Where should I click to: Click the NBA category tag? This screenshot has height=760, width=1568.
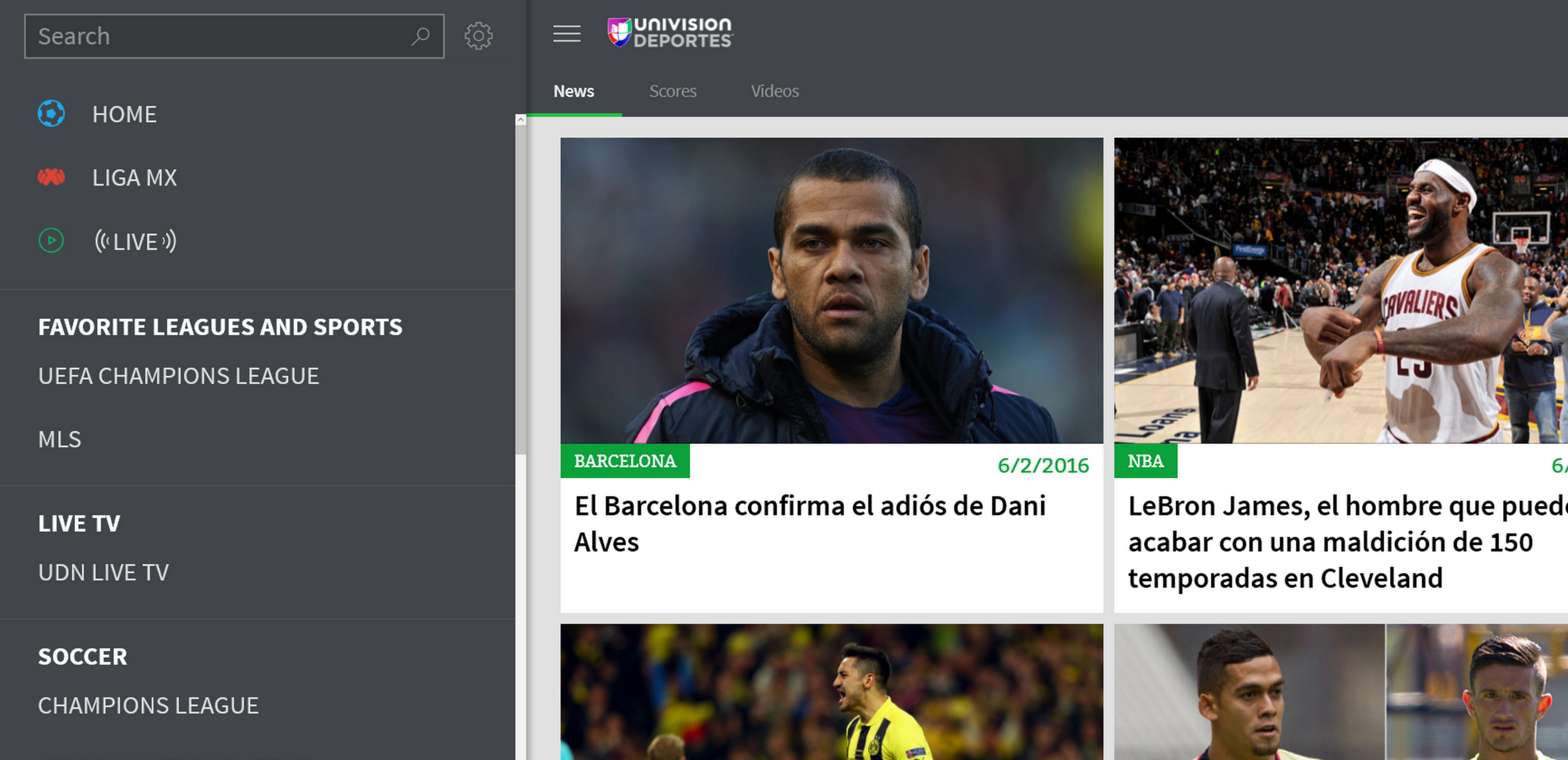tap(1146, 461)
